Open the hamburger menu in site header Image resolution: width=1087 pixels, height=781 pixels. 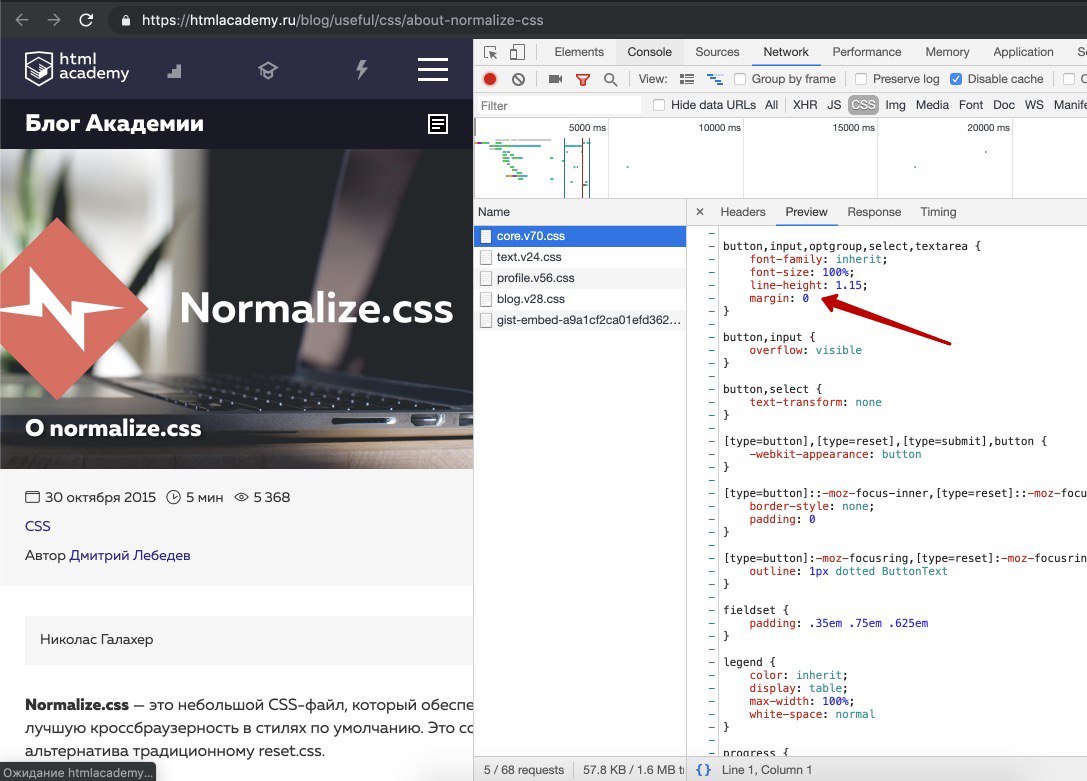point(433,69)
